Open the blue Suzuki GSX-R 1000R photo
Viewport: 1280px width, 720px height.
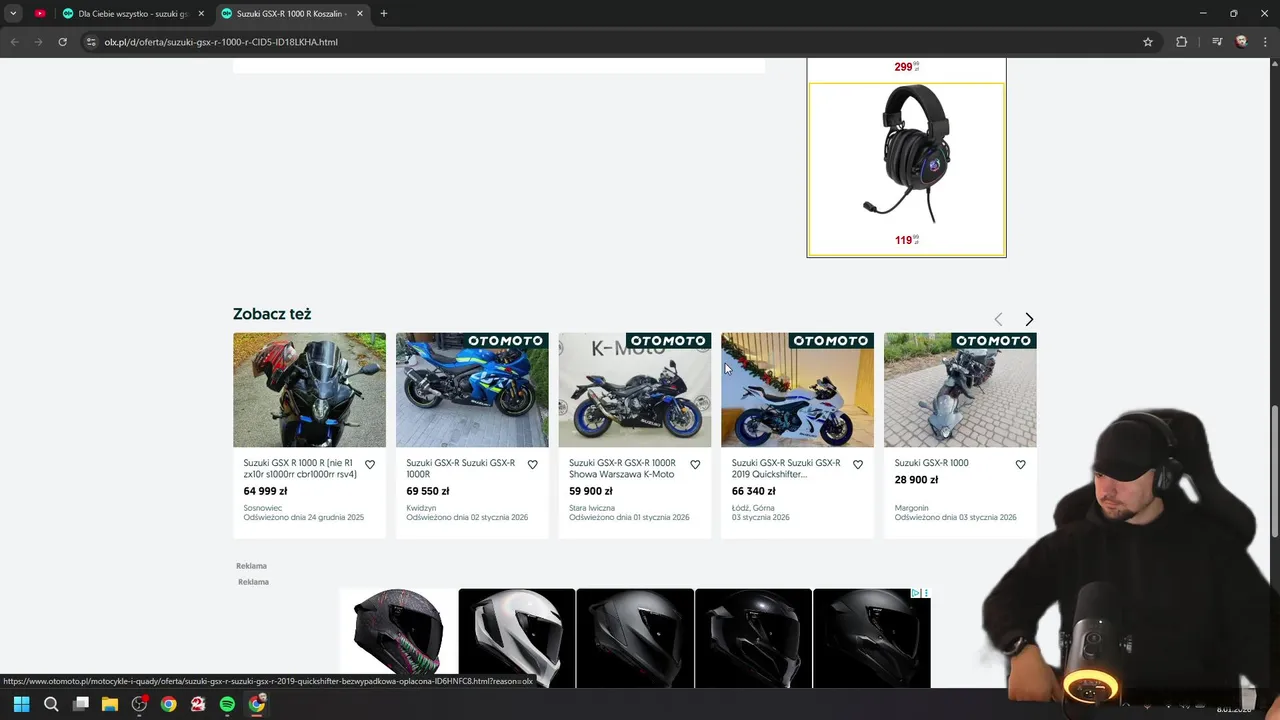(472, 390)
